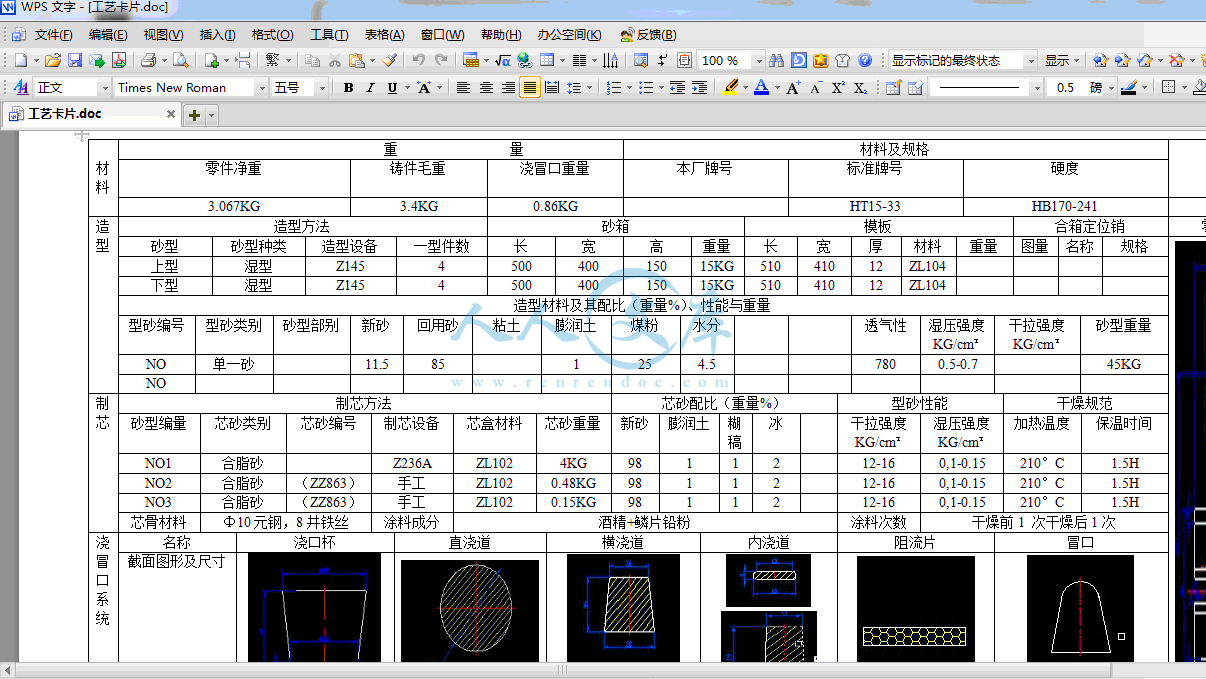Center-align the text
The width and height of the screenshot is (1206, 679).
coord(486,87)
